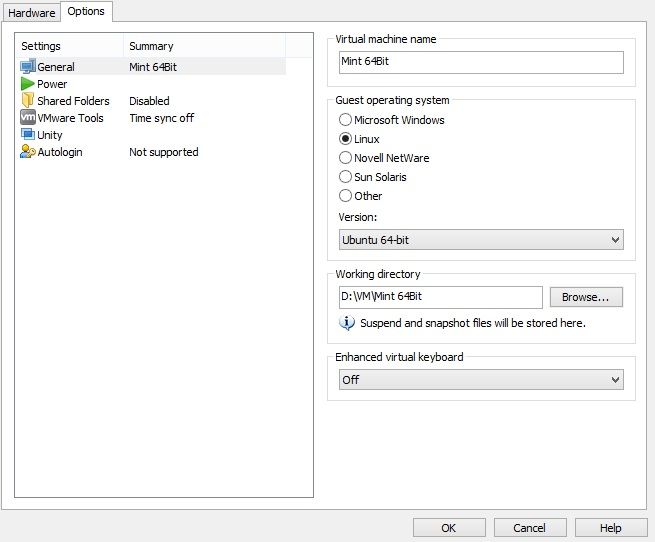
Task: Open Help for this dialog
Action: coord(611,528)
